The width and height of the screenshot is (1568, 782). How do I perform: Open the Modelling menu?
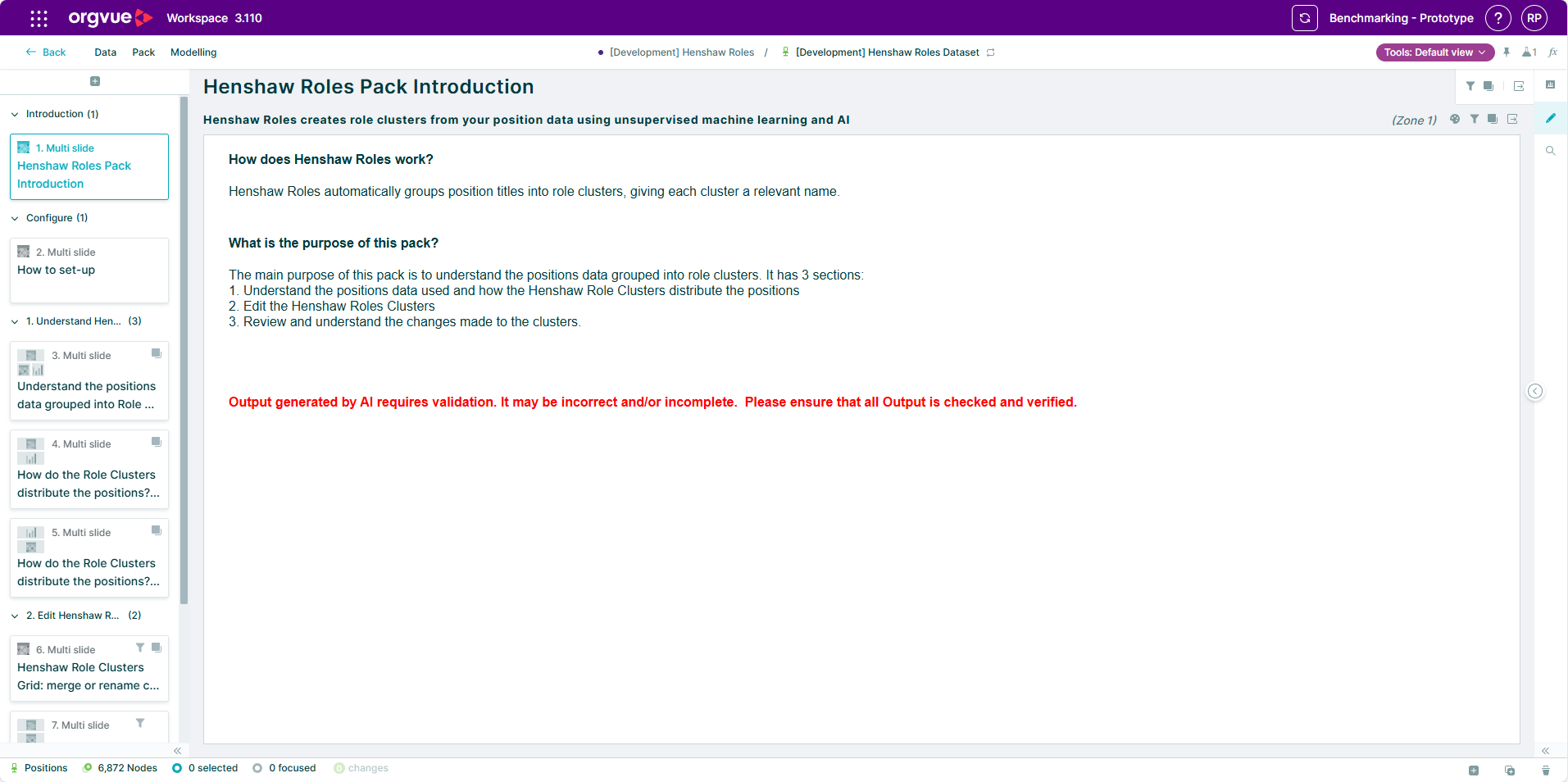coord(193,52)
